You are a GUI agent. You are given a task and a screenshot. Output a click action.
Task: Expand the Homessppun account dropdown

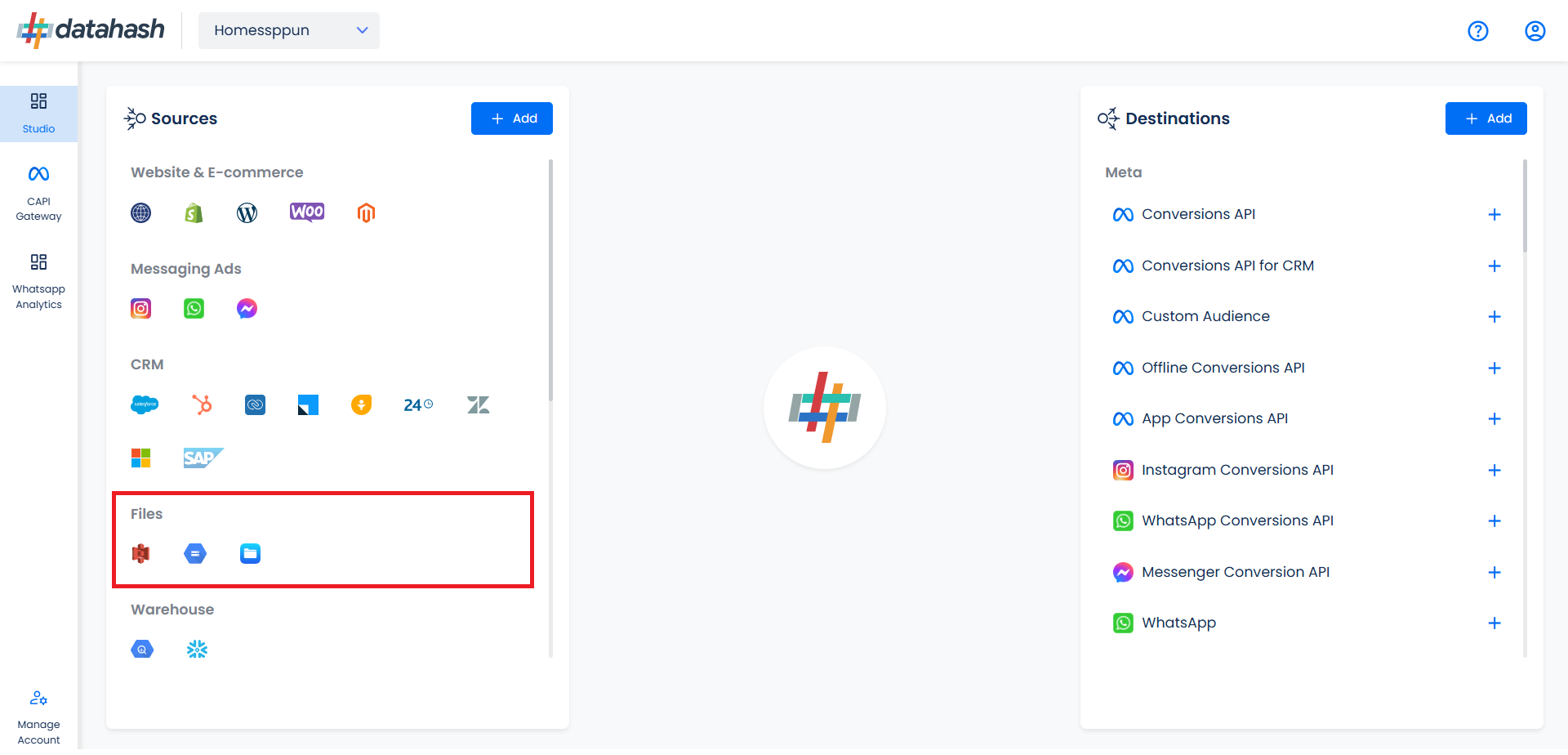pyautogui.click(x=289, y=30)
